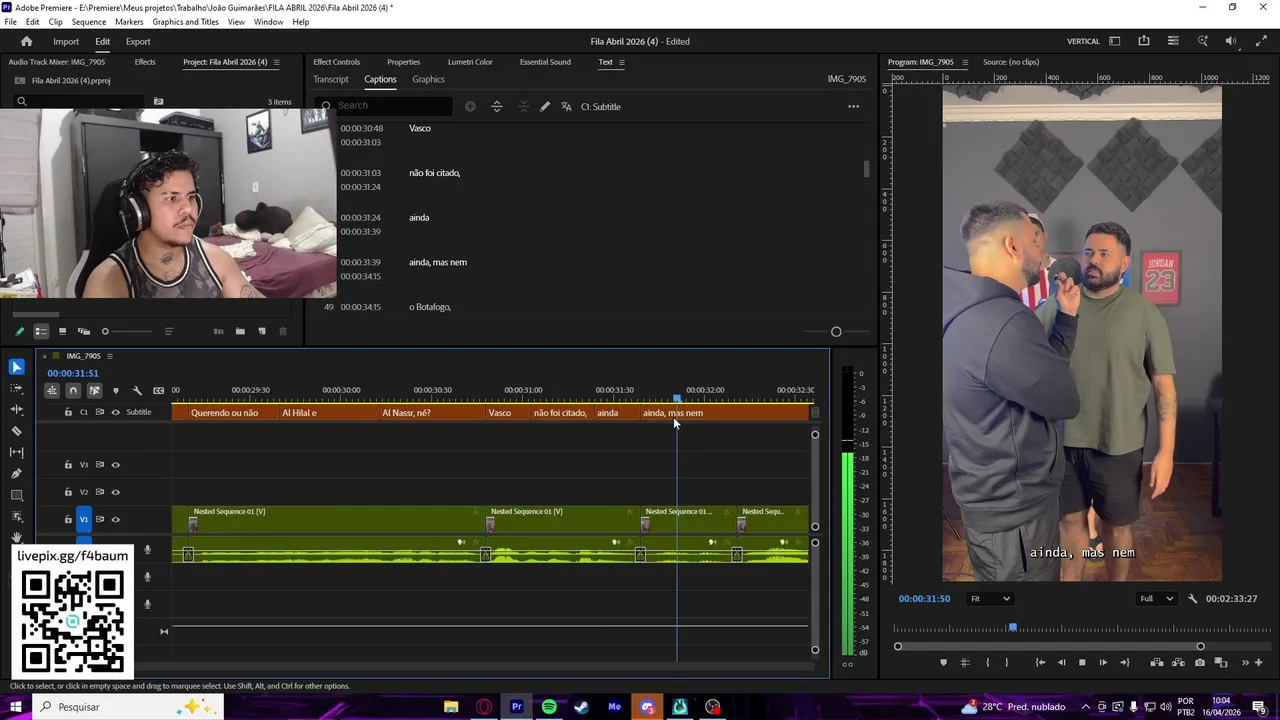The width and height of the screenshot is (1280, 720).
Task: Select the Ripple Edit tool
Action: coord(16,410)
